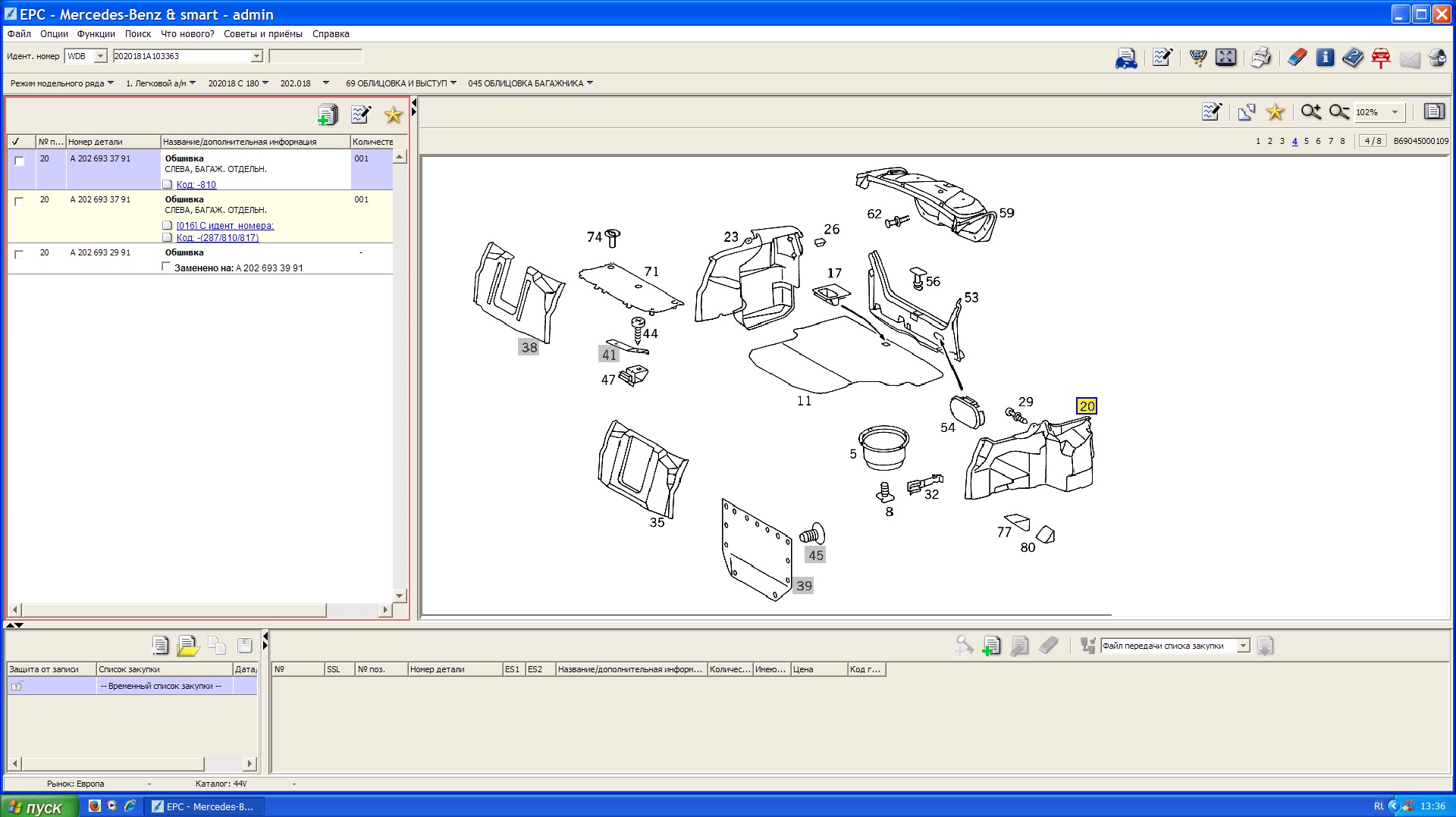Tick the small box beside 'Код: -810'
The height and width of the screenshot is (817, 1456).
pos(168,184)
